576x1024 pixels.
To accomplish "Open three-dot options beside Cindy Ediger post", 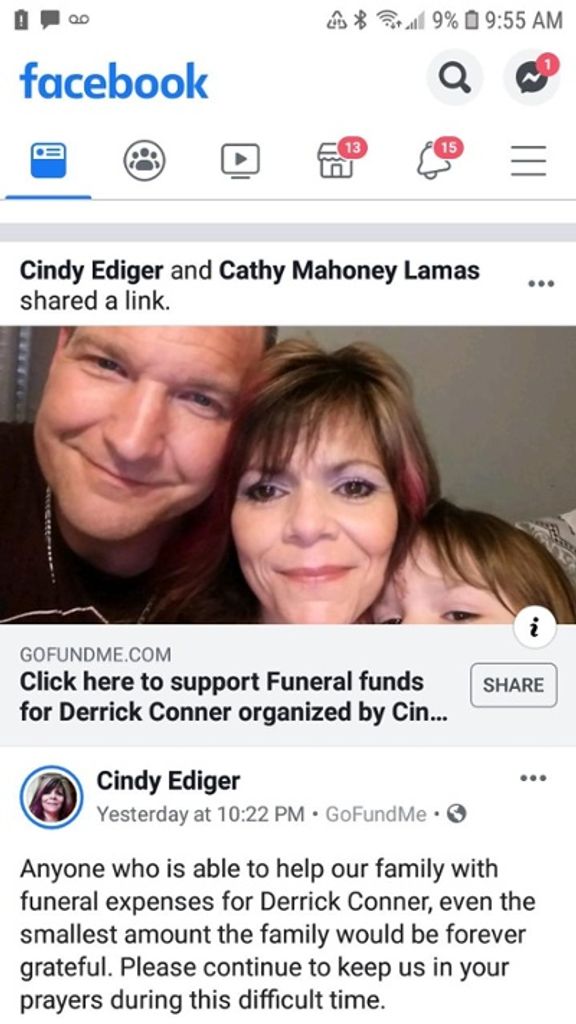I will (534, 778).
